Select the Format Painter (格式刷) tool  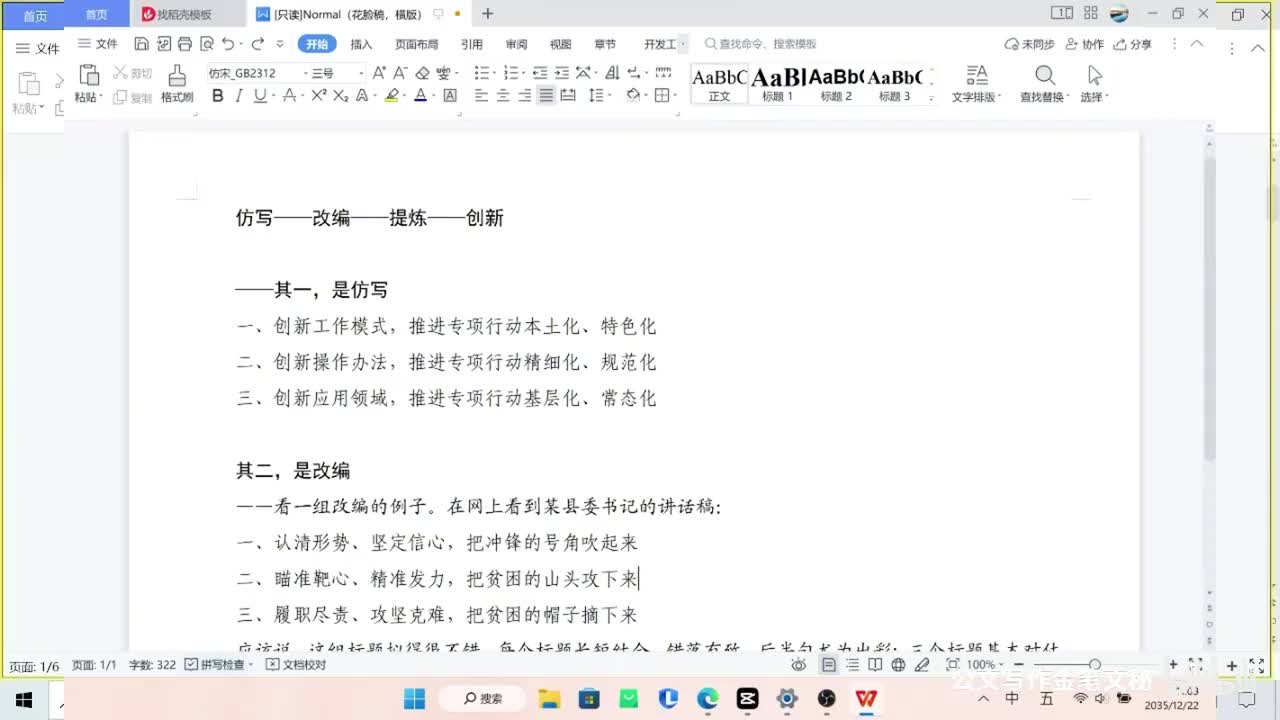click(177, 84)
